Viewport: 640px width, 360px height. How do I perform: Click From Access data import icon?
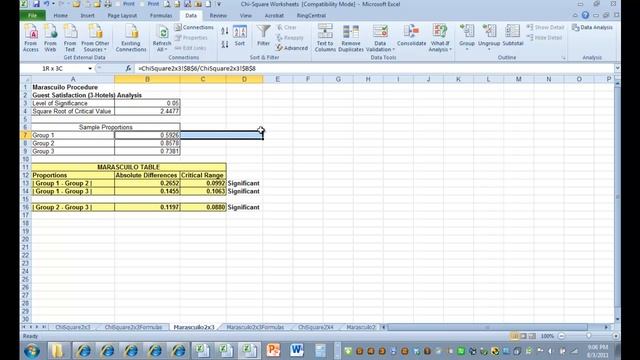(31, 38)
